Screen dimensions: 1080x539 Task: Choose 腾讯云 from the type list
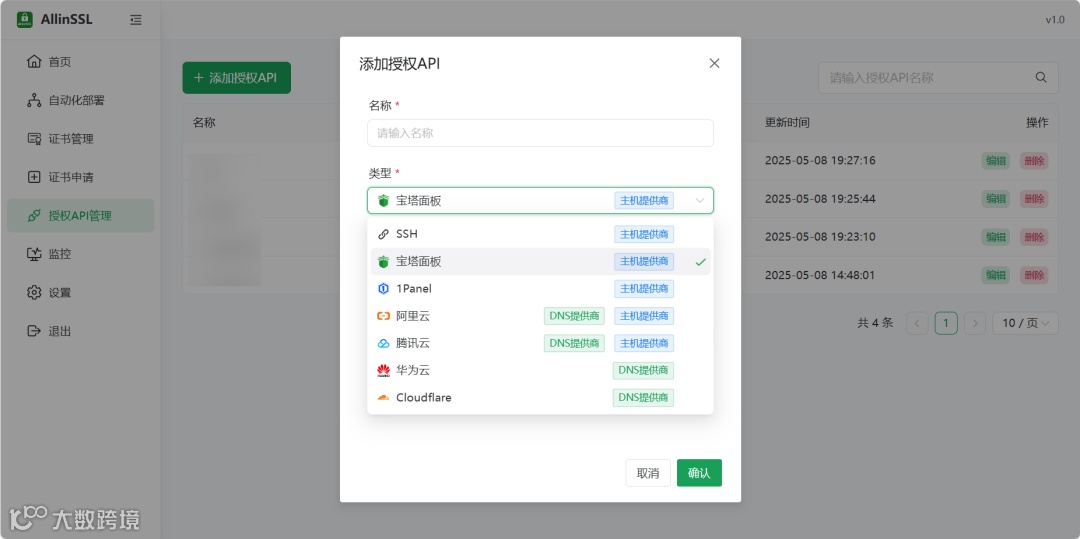(540, 343)
